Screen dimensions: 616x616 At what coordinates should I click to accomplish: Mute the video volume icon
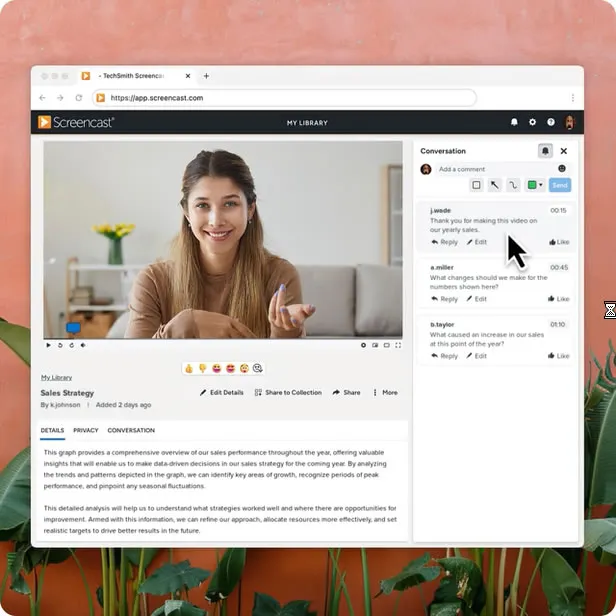pyautogui.click(x=83, y=345)
